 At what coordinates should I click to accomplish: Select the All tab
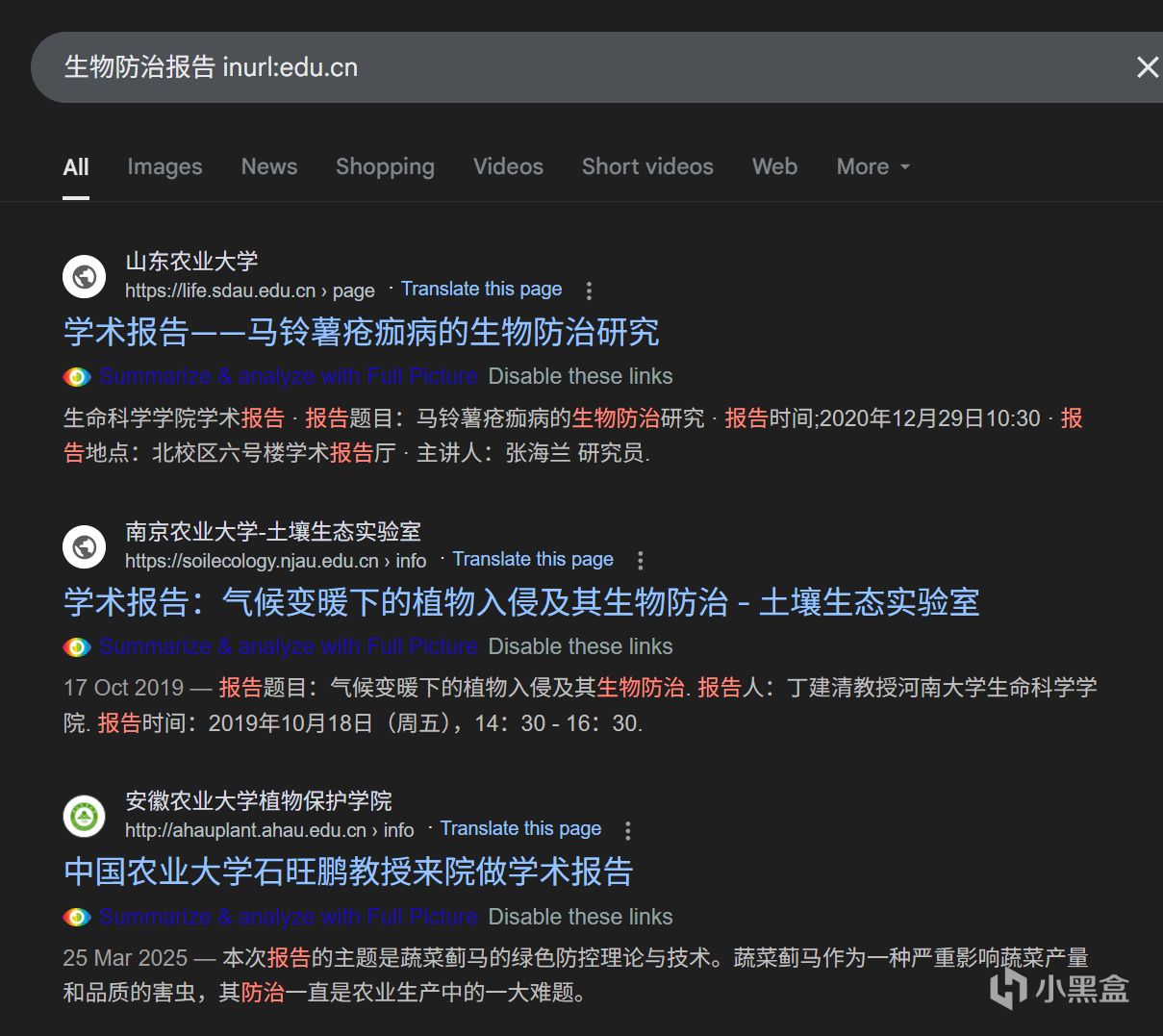tap(76, 167)
